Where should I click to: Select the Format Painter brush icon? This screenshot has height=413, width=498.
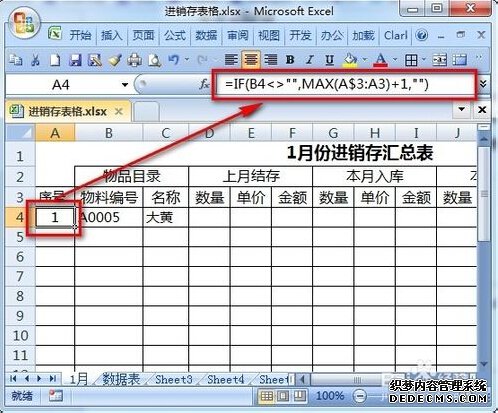point(115,60)
